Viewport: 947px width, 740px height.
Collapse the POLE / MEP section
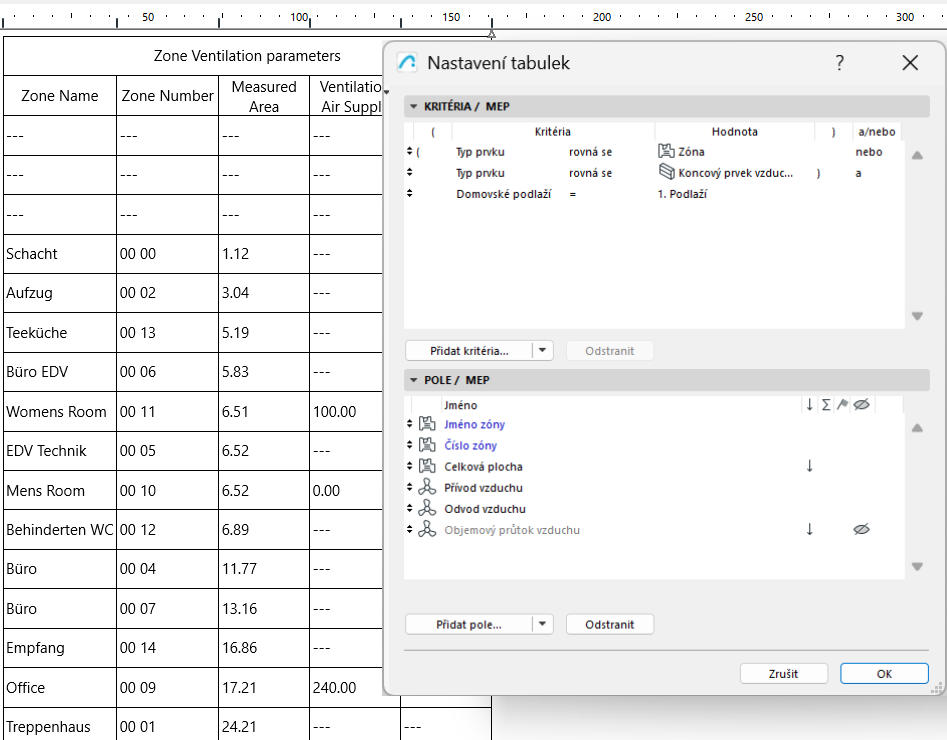pos(413,380)
